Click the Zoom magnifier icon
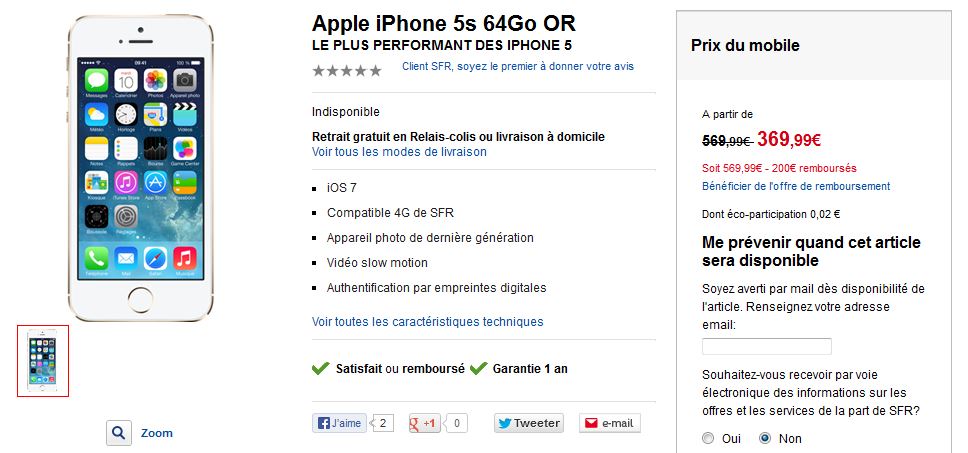This screenshot has width=968, height=453. (x=119, y=433)
